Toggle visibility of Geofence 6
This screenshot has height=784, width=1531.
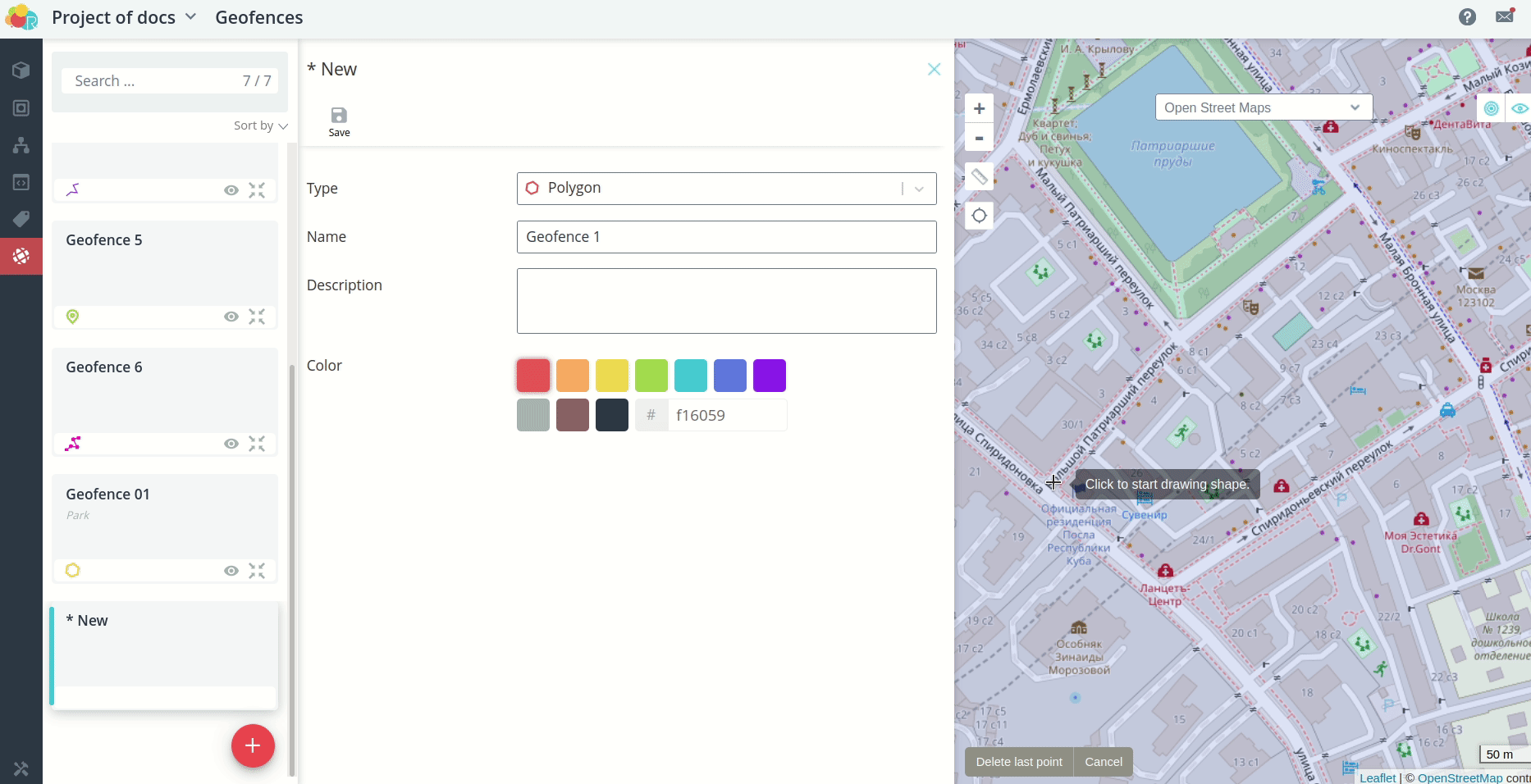(x=231, y=444)
